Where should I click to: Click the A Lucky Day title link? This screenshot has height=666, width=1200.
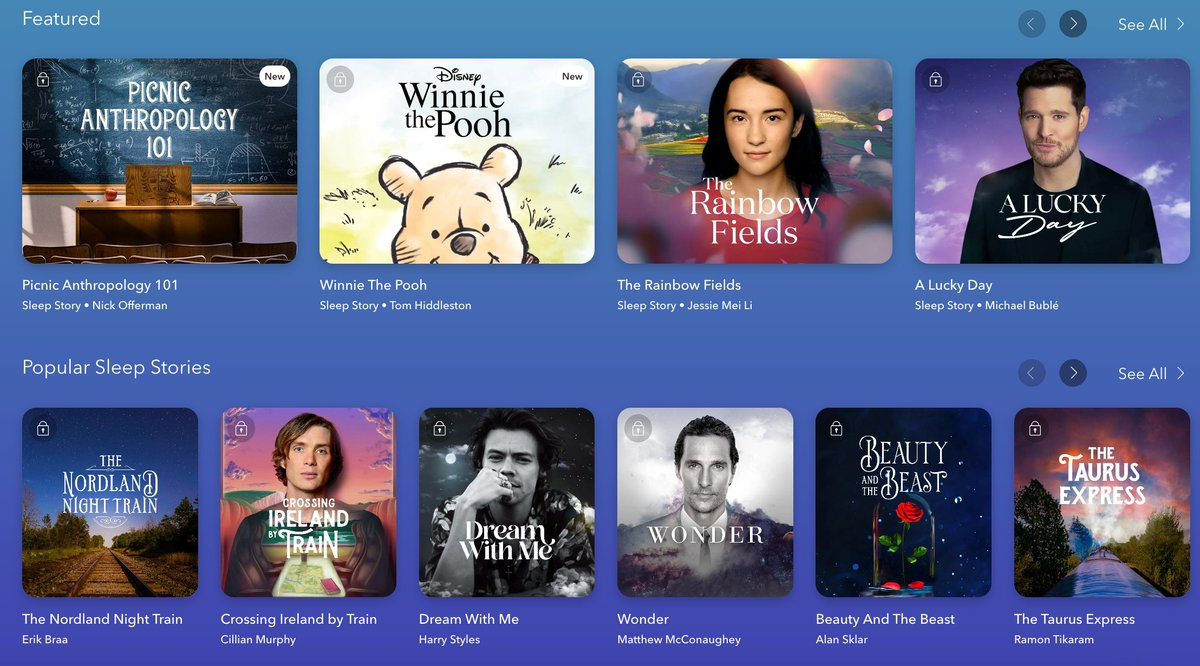[954, 285]
